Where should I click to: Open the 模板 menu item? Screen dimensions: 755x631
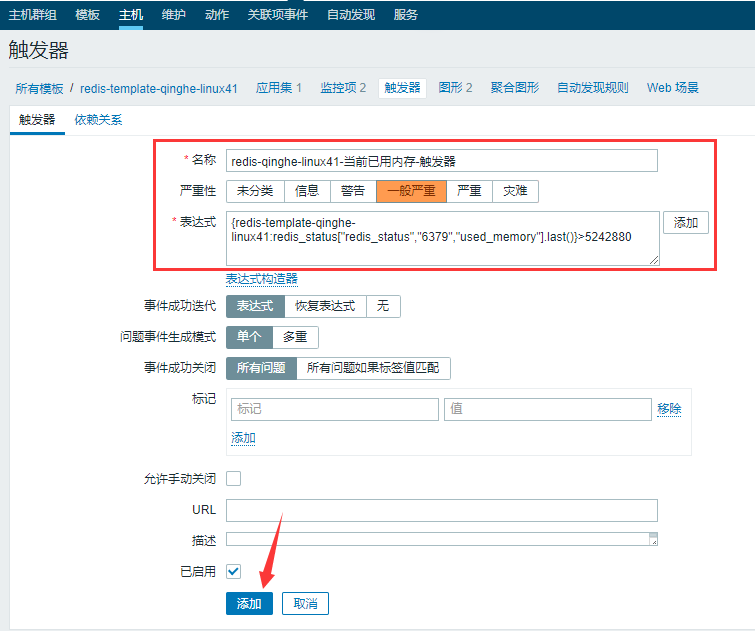[x=87, y=14]
